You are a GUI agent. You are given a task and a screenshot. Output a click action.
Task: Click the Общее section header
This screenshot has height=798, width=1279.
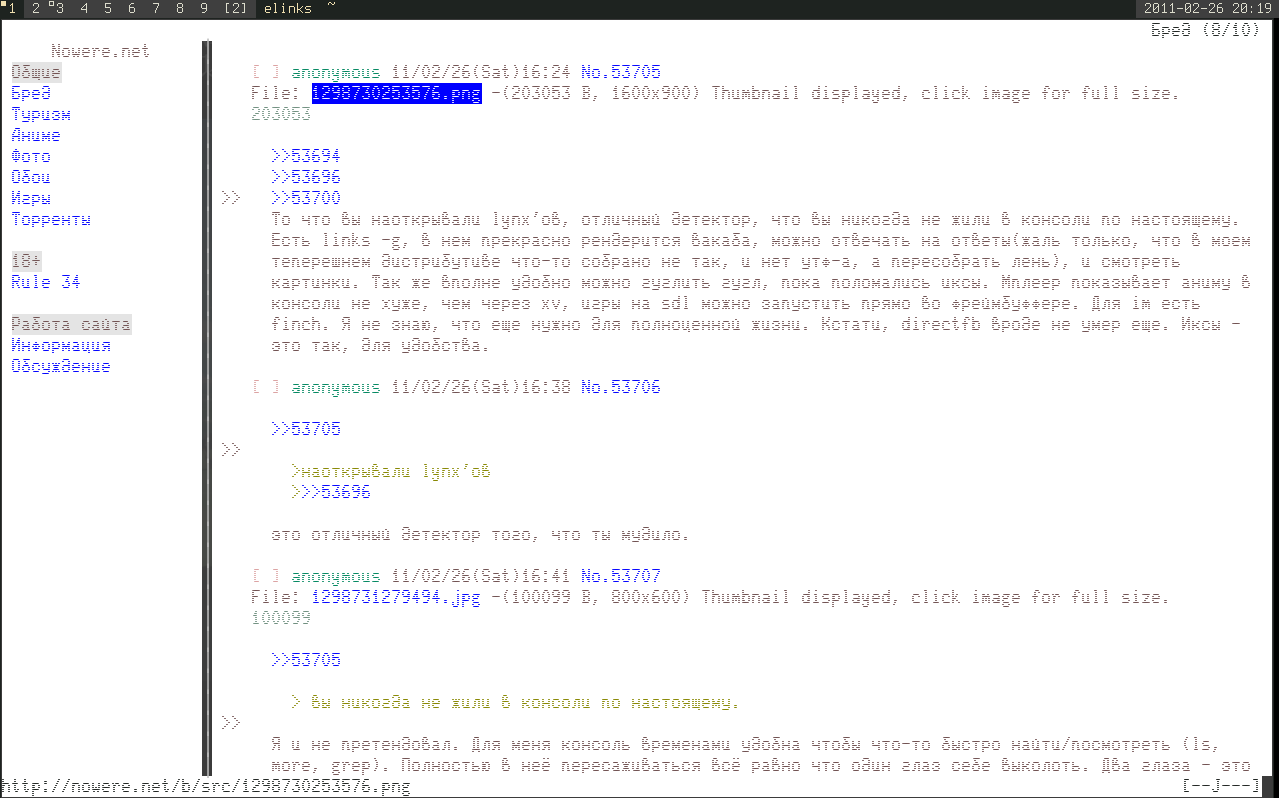tap(36, 72)
